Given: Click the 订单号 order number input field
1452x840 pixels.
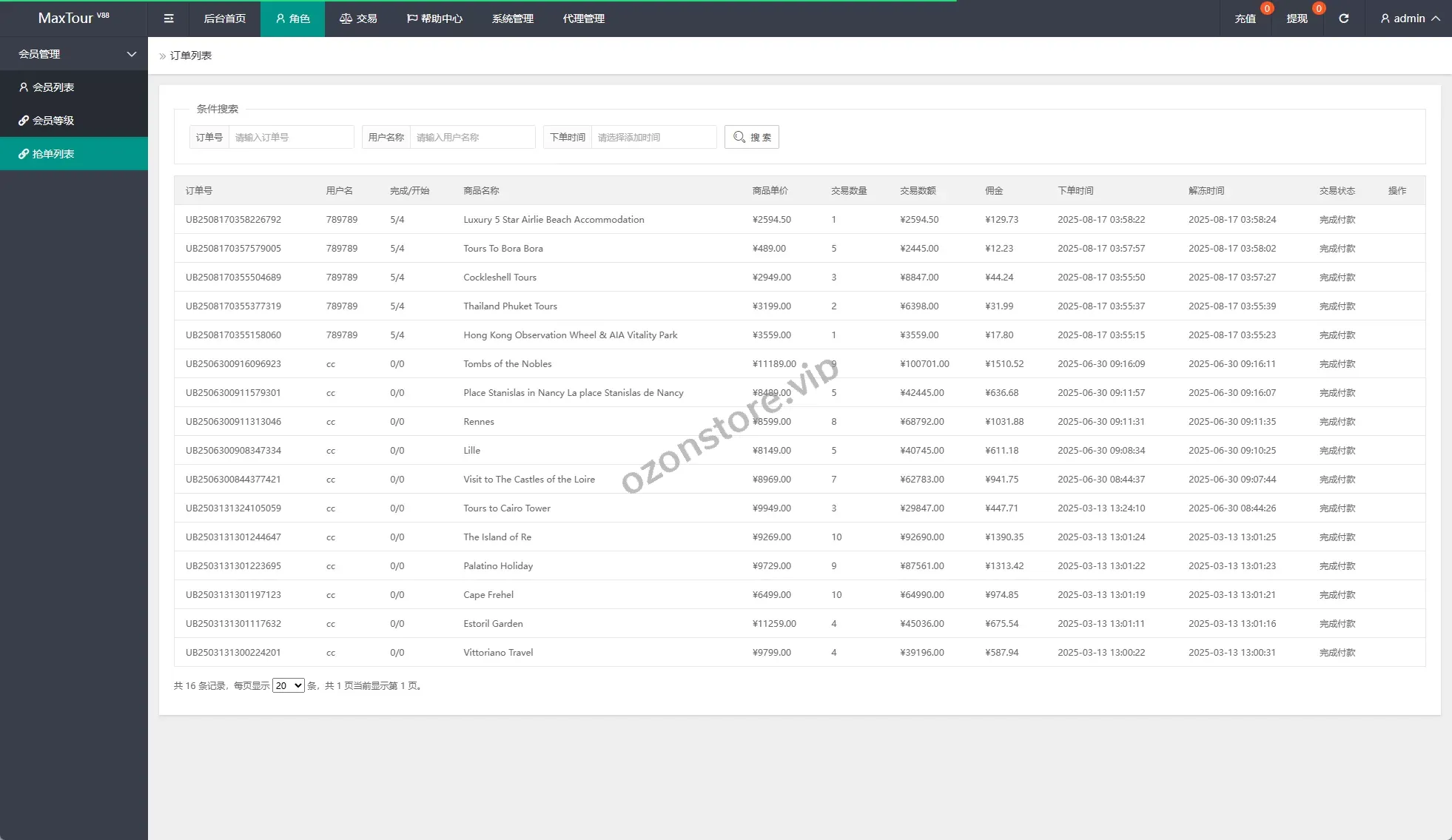Looking at the screenshot, I should tap(291, 137).
